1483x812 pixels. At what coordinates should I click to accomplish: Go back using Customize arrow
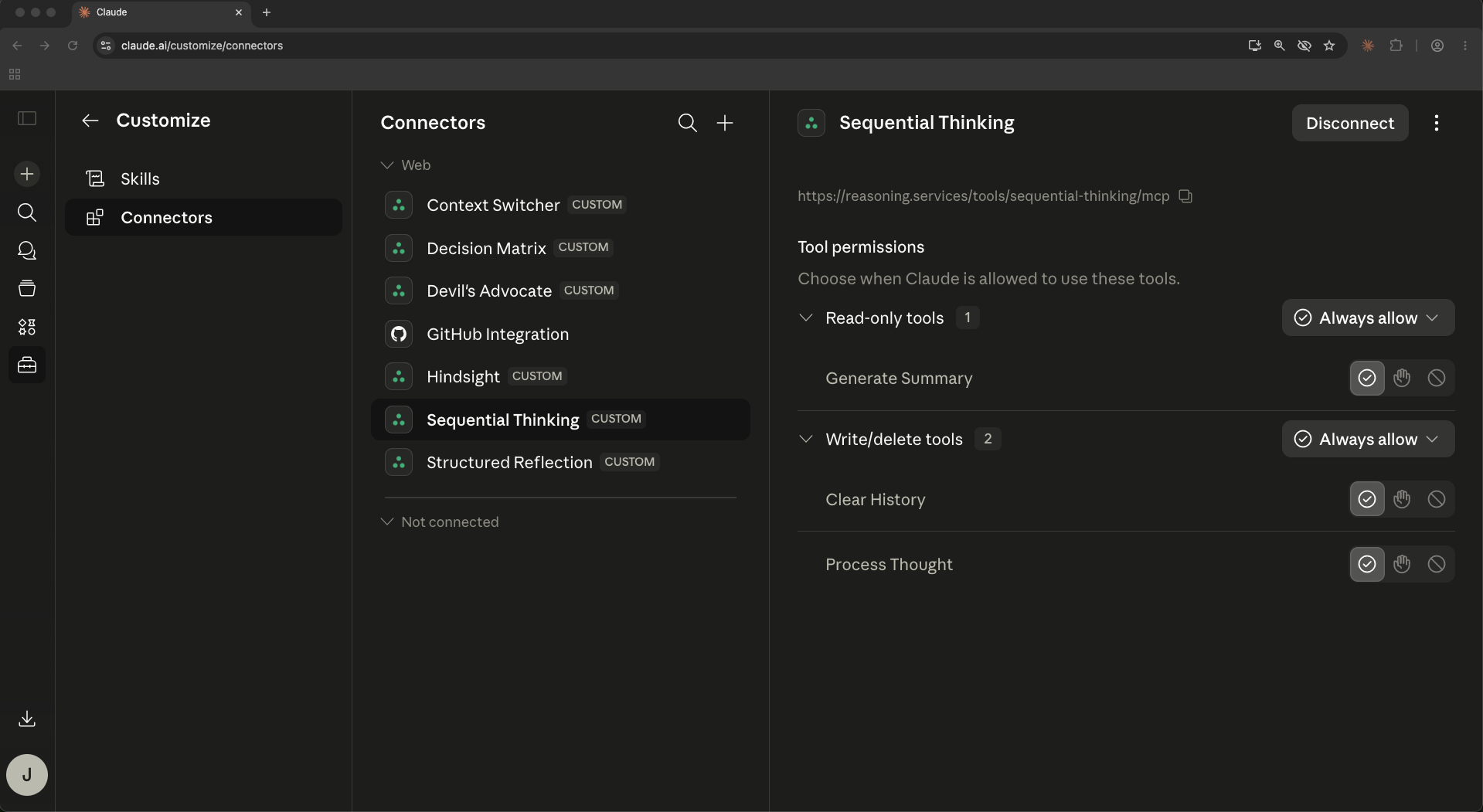click(90, 121)
